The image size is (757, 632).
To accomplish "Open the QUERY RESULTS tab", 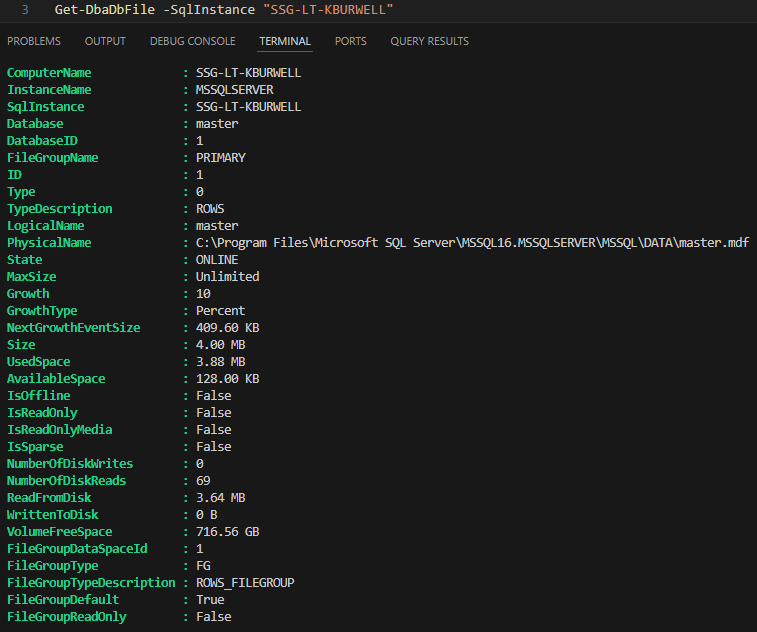I will 429,41.
